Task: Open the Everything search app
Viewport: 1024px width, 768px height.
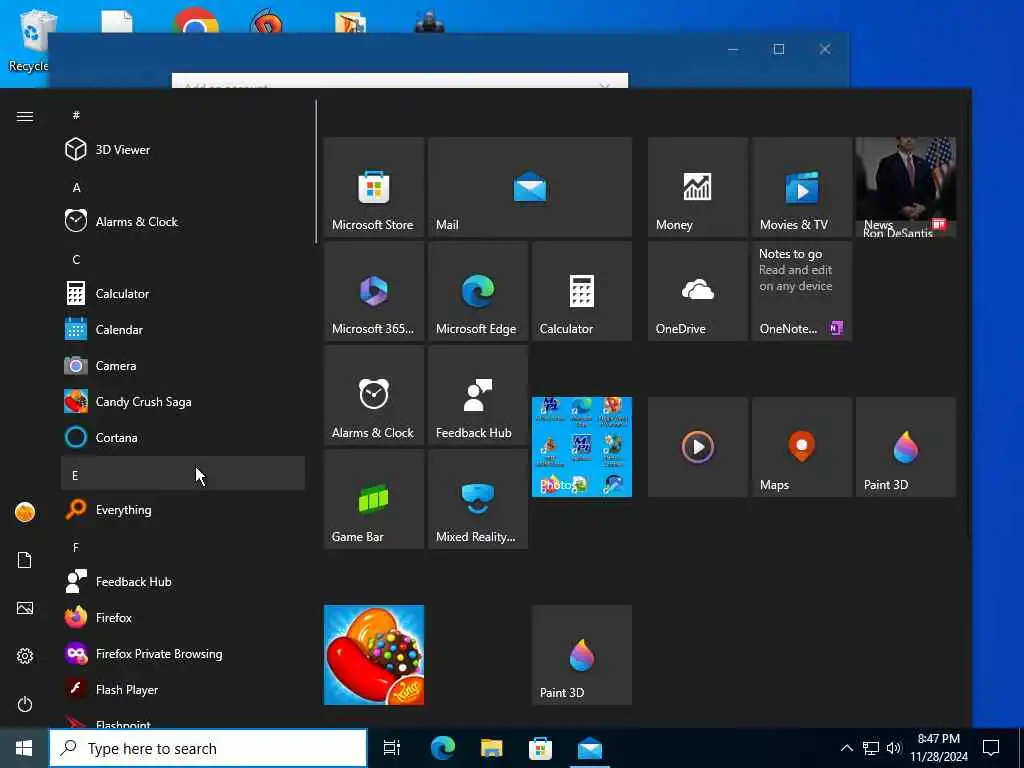Action: click(x=183, y=509)
